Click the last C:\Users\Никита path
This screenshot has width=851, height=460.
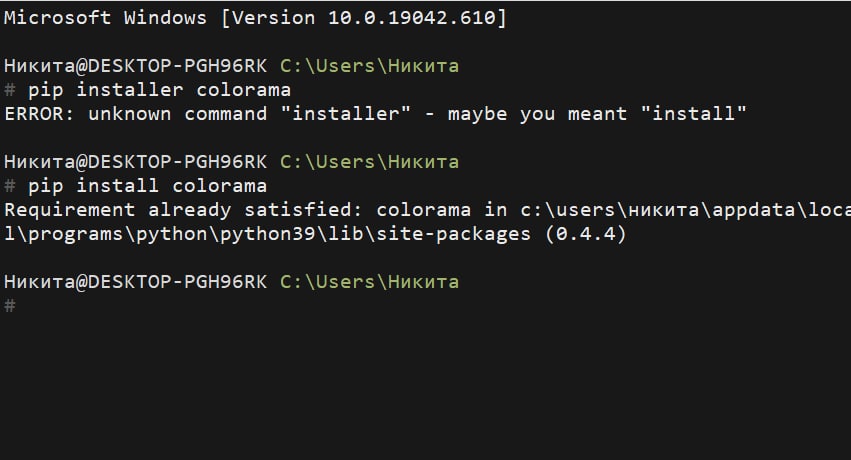click(x=369, y=282)
